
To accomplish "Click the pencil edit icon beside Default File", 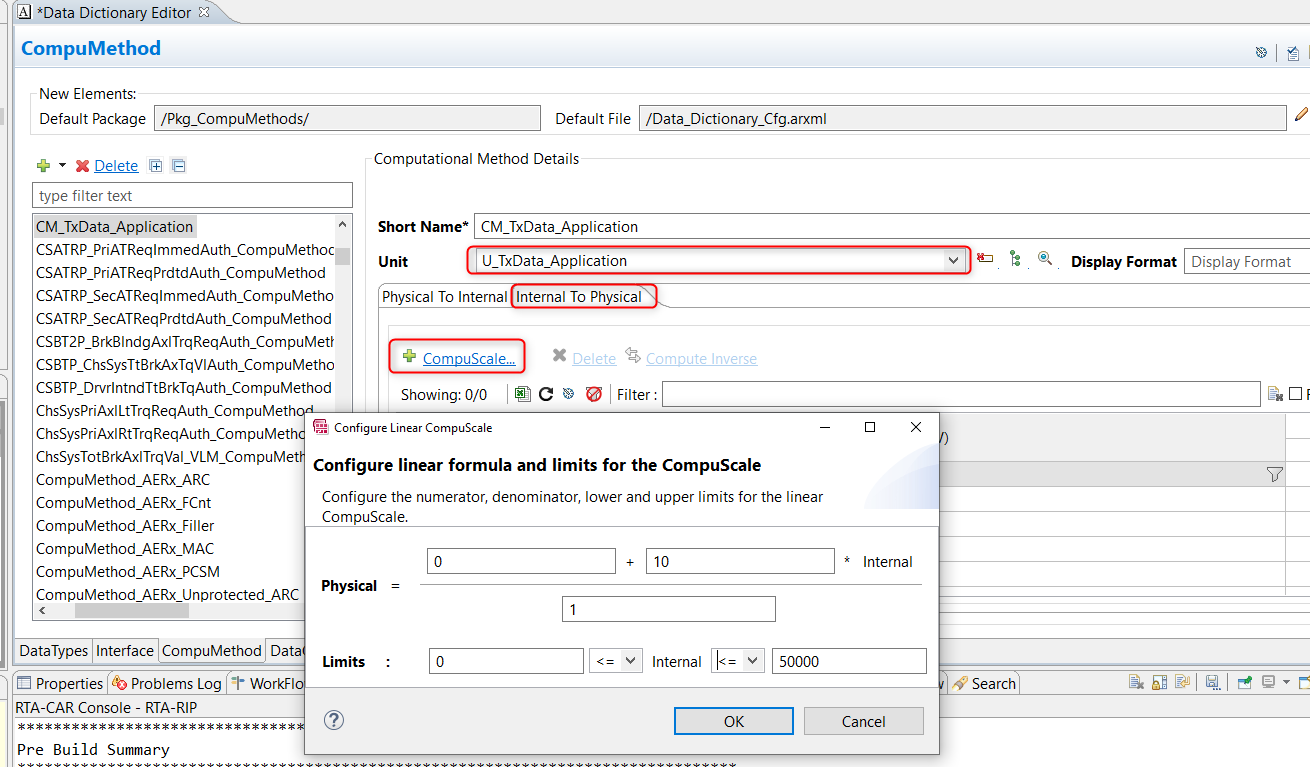I will (x=1301, y=114).
